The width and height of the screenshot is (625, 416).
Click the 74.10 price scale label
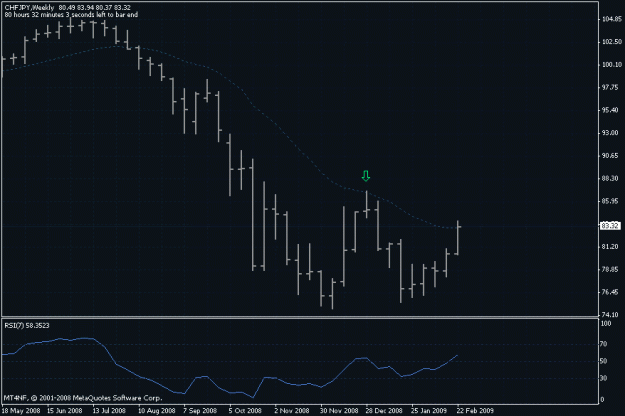coord(610,314)
